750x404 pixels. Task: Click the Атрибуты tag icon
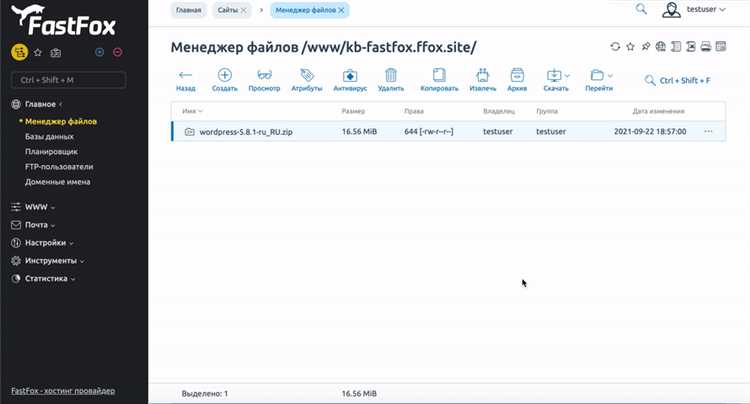307,75
